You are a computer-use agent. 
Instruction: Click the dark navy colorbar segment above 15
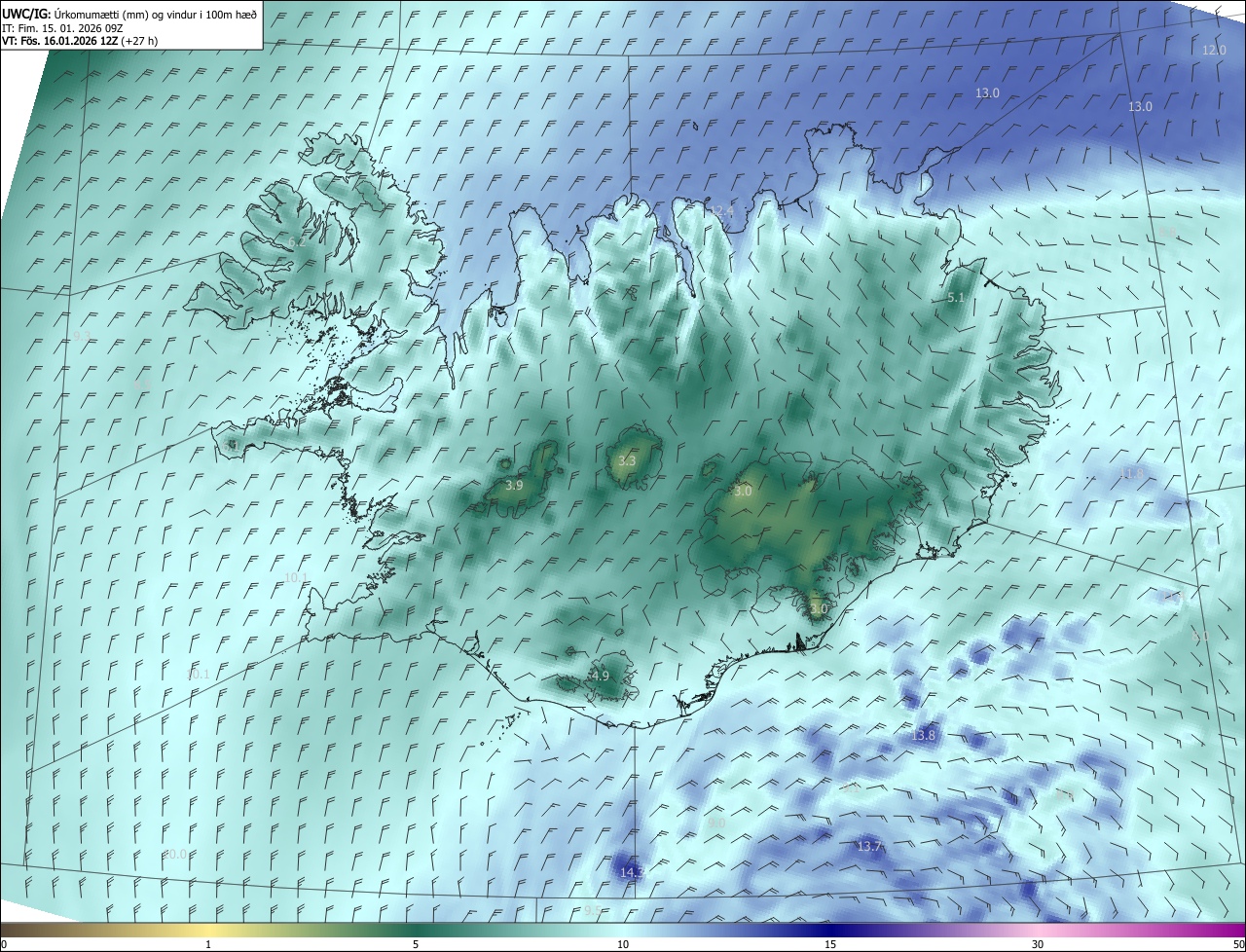point(830,930)
